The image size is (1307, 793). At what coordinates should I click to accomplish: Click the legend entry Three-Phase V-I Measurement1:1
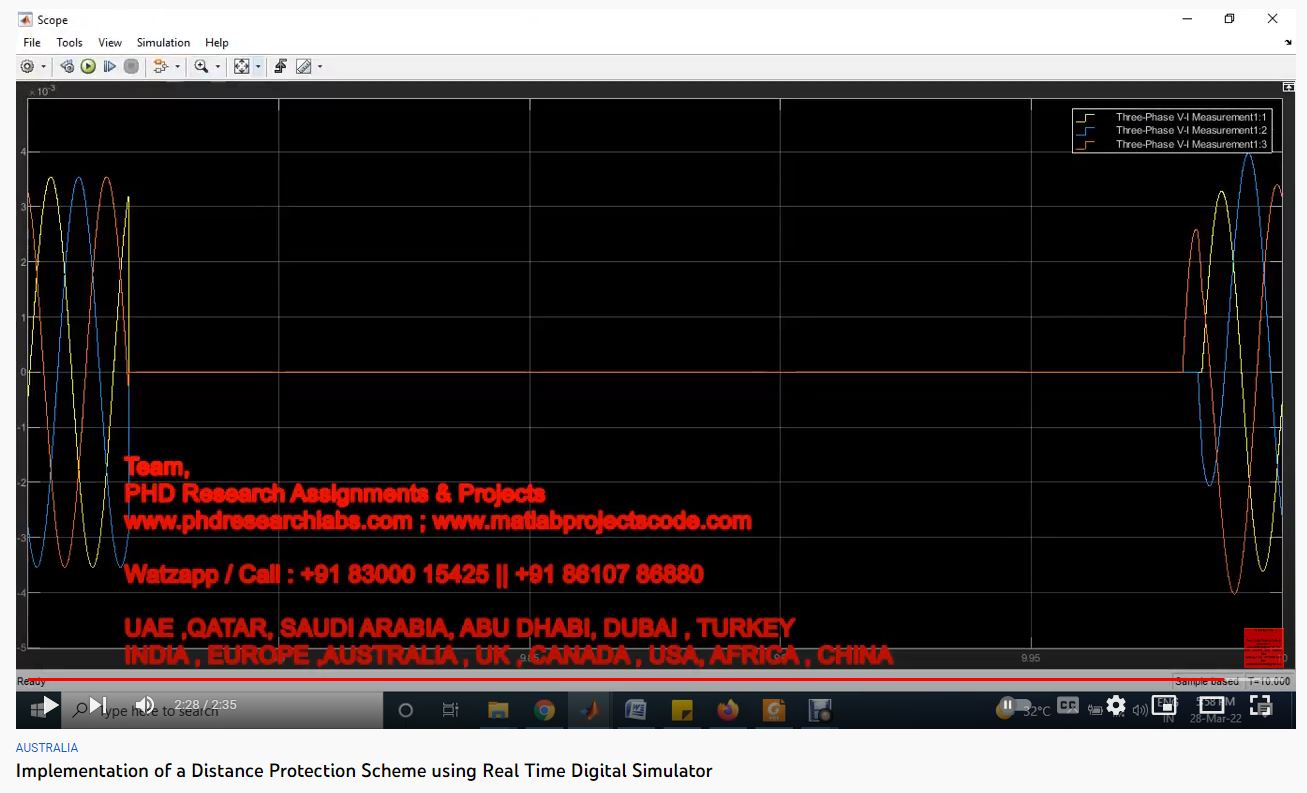pyautogui.click(x=1190, y=117)
